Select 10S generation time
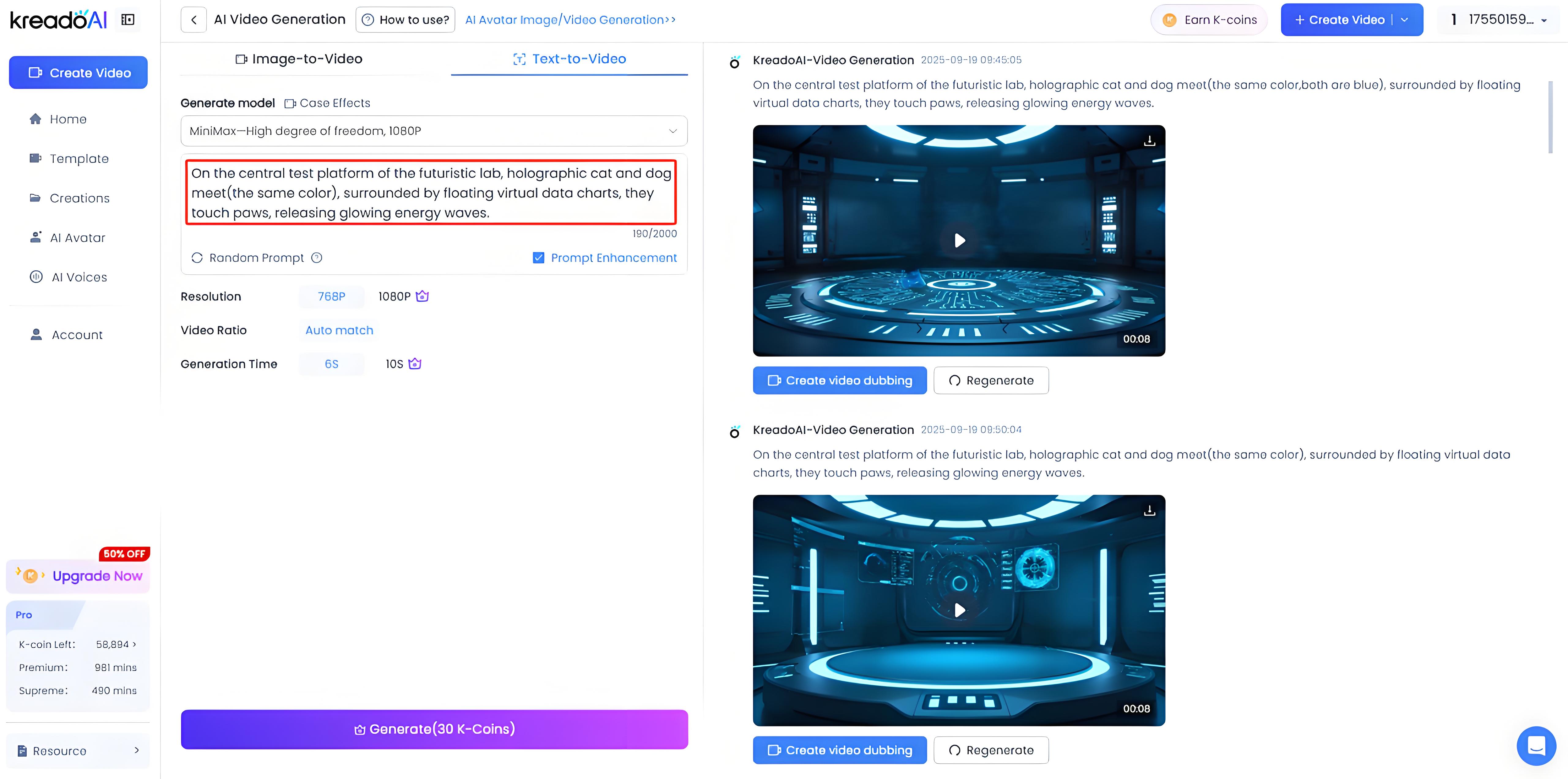This screenshot has height=779, width=1568. [395, 364]
